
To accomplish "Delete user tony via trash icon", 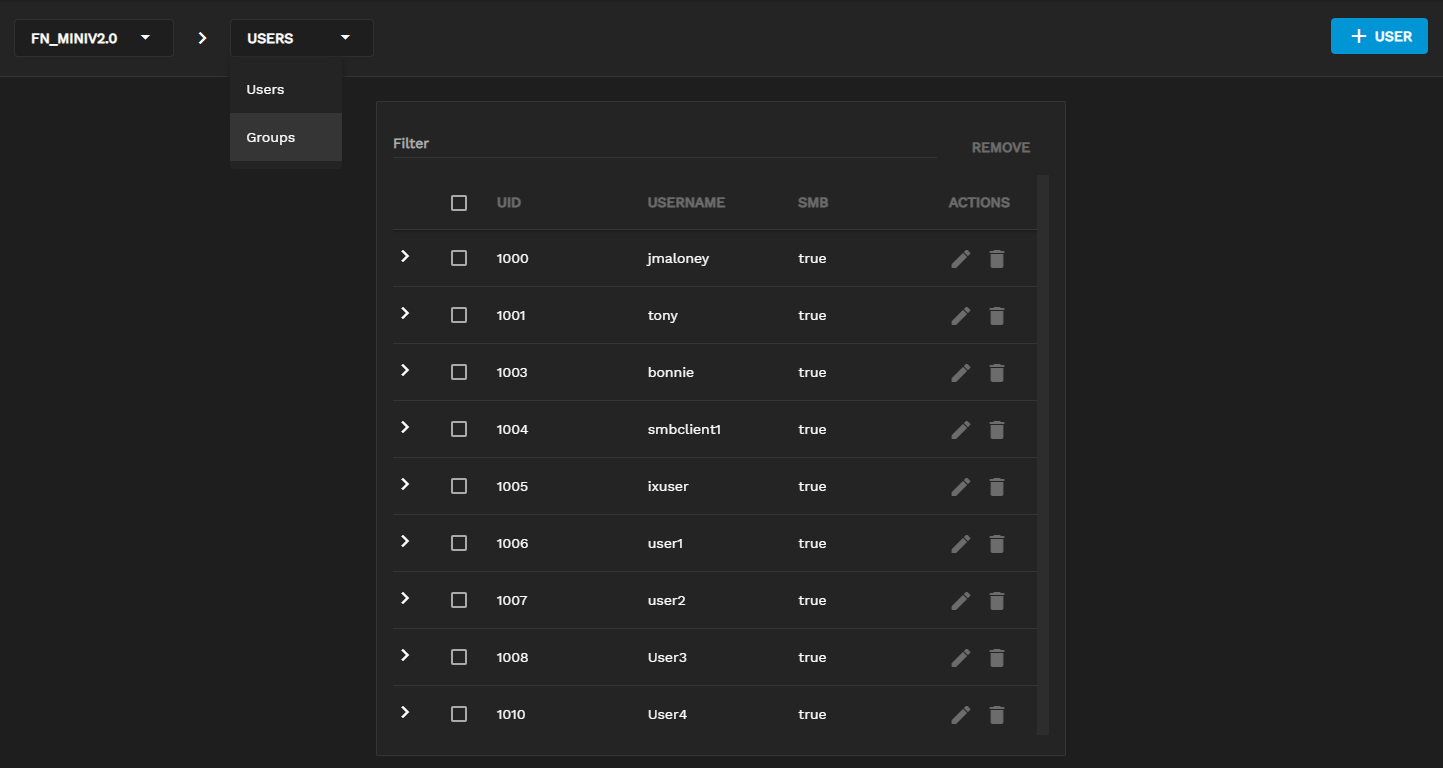I will click(x=996, y=316).
